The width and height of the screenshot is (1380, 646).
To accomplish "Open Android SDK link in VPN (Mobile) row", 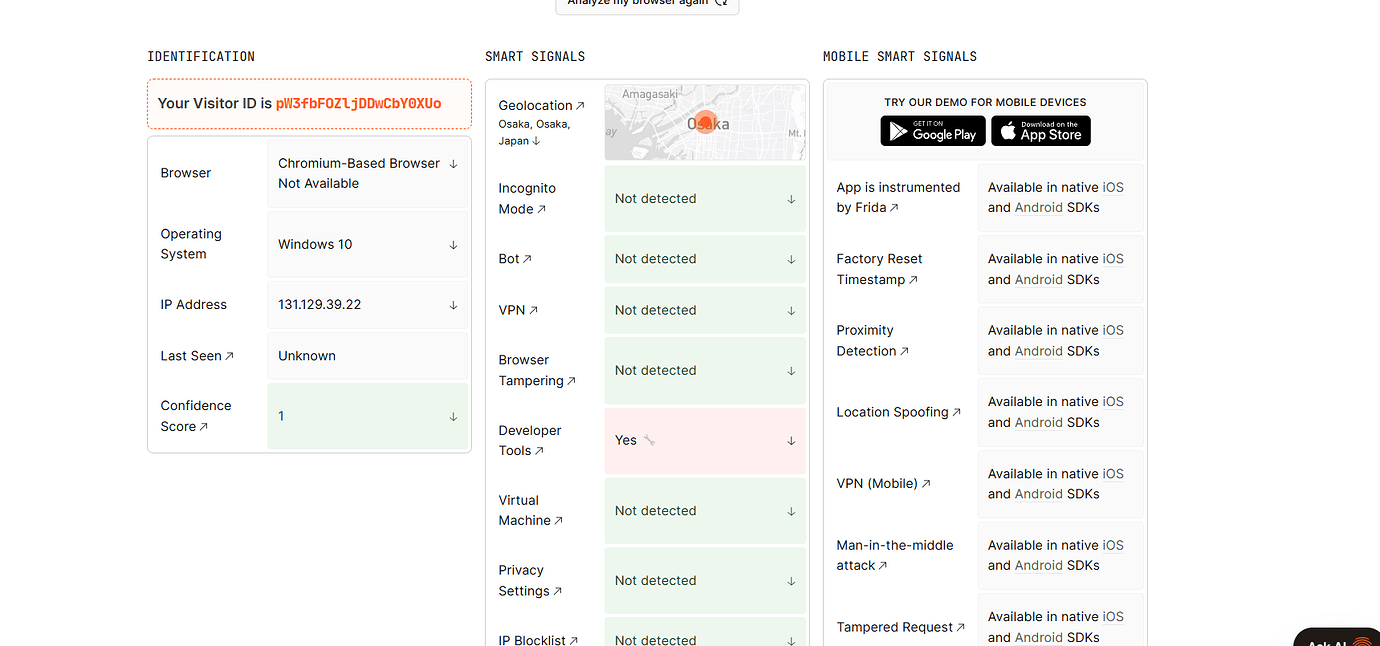I will coord(1039,494).
